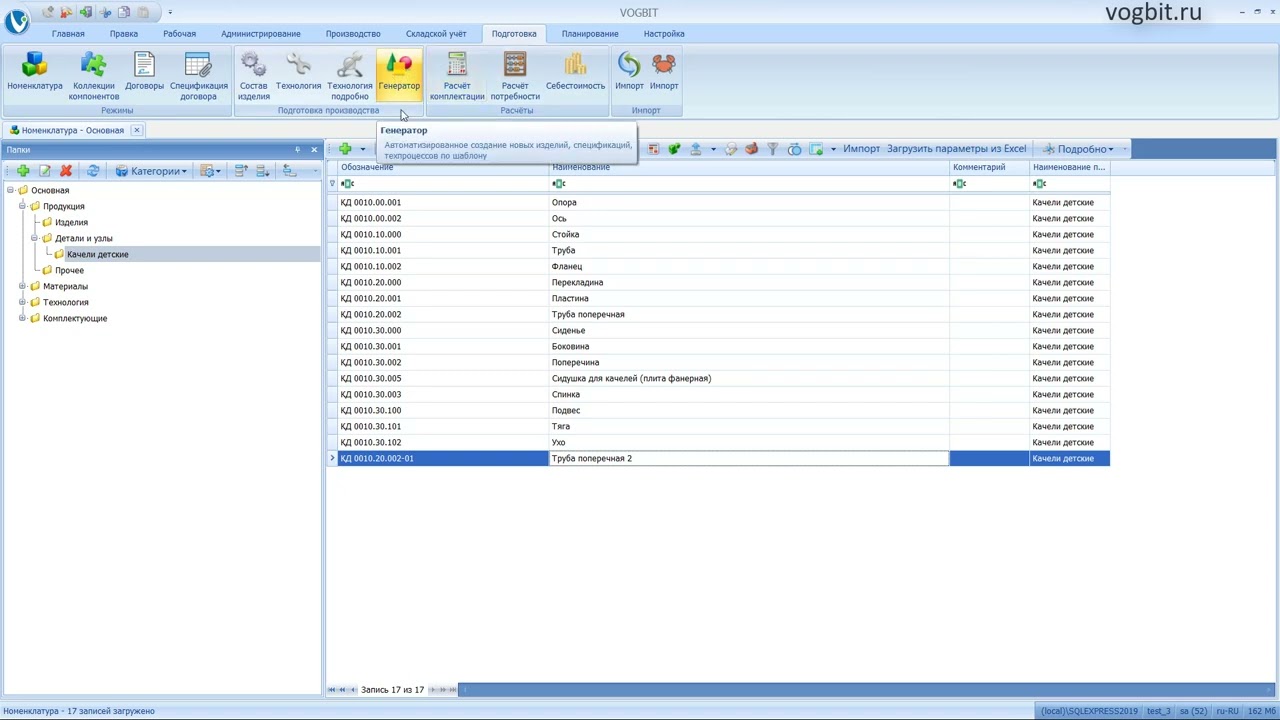Open Спецификация договора in the ribbon
The width and height of the screenshot is (1280, 720).
(198, 76)
